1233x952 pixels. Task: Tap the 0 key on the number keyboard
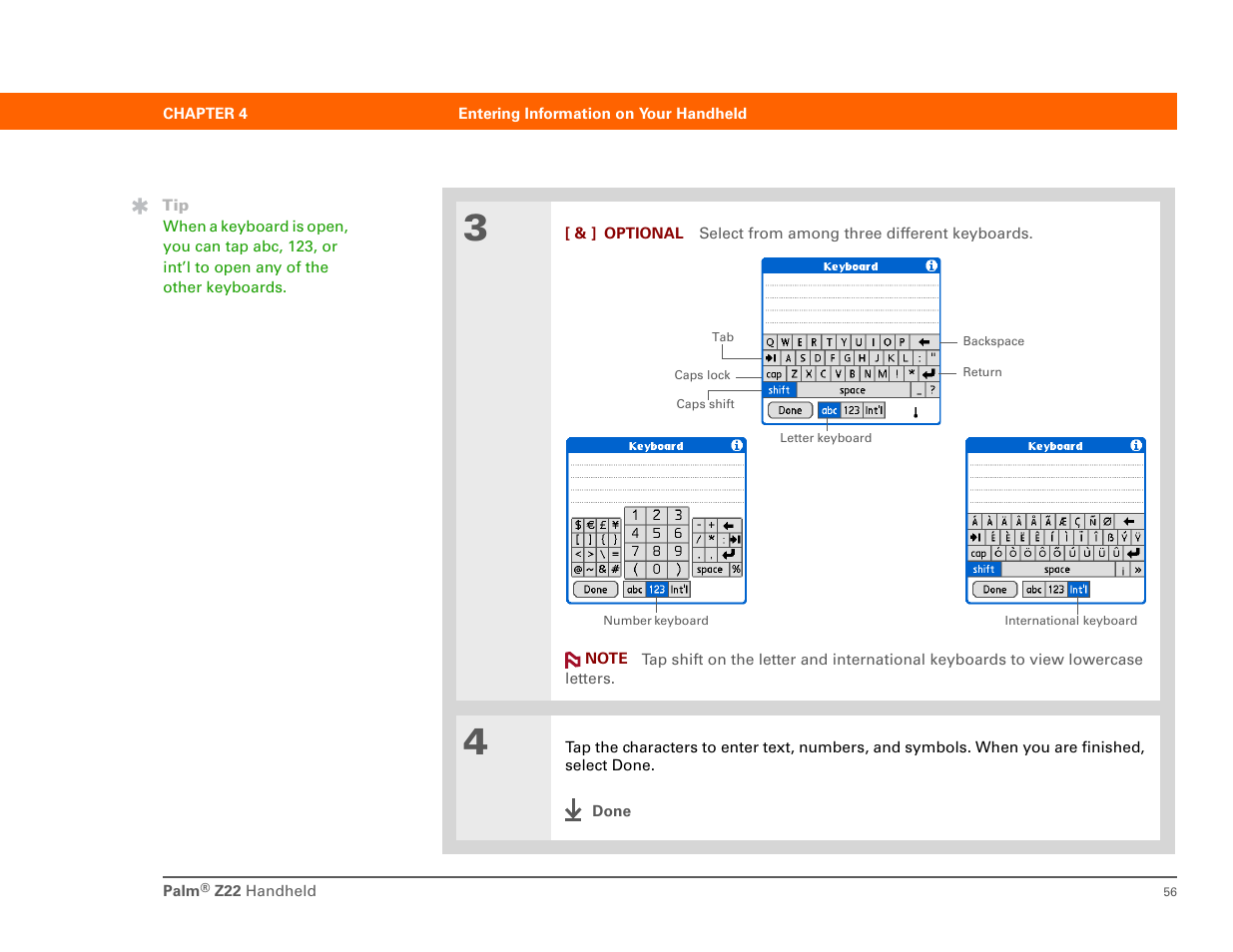[657, 570]
